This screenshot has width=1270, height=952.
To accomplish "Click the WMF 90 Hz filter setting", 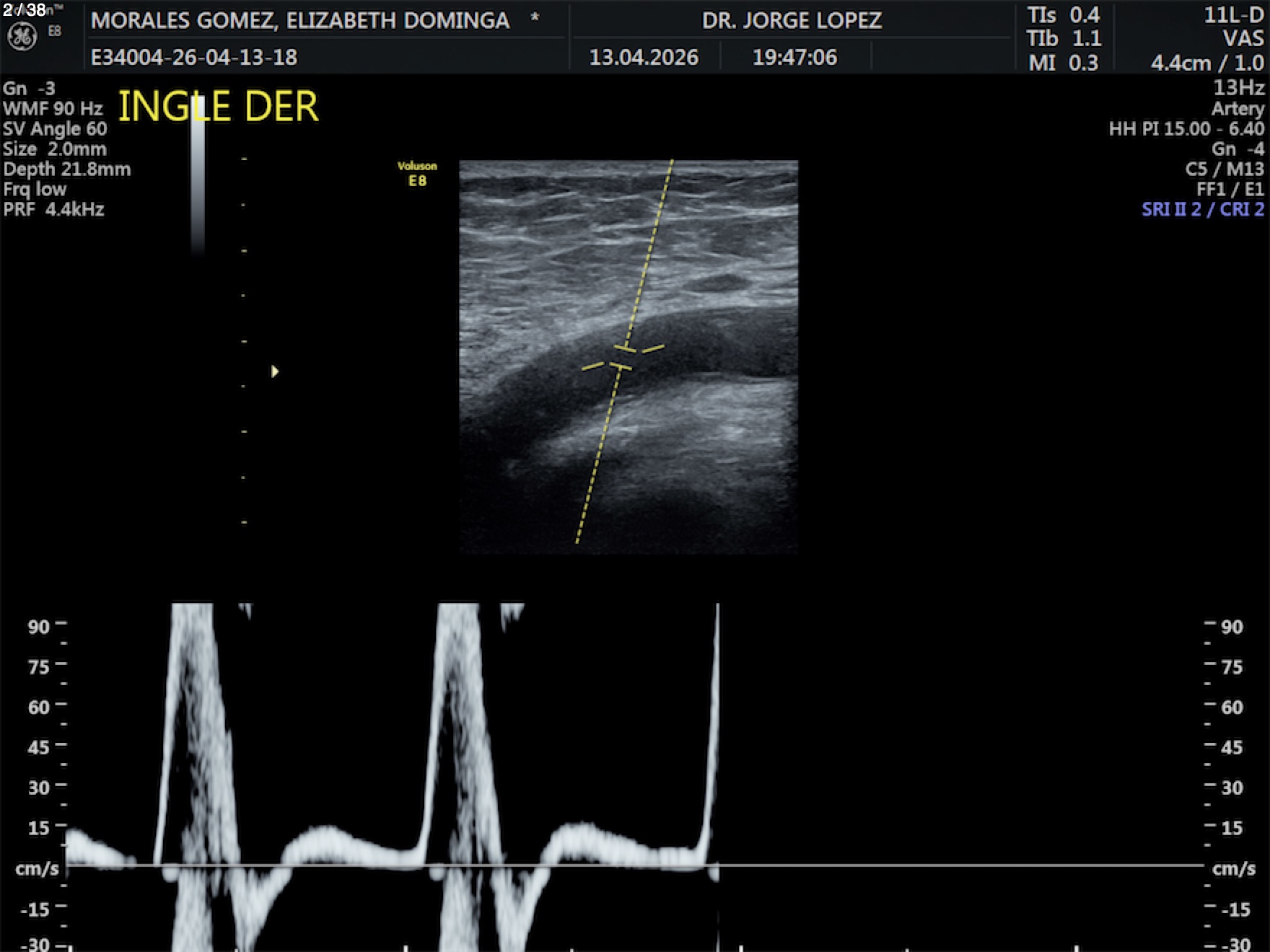I will [x=53, y=109].
